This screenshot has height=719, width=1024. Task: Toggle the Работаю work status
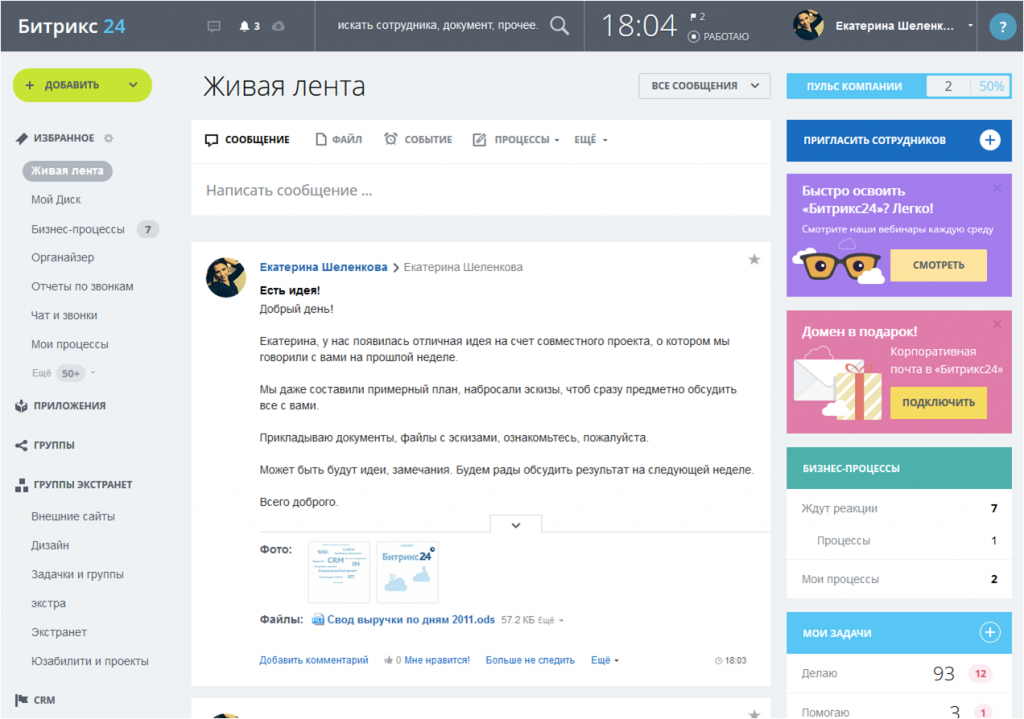[x=719, y=36]
